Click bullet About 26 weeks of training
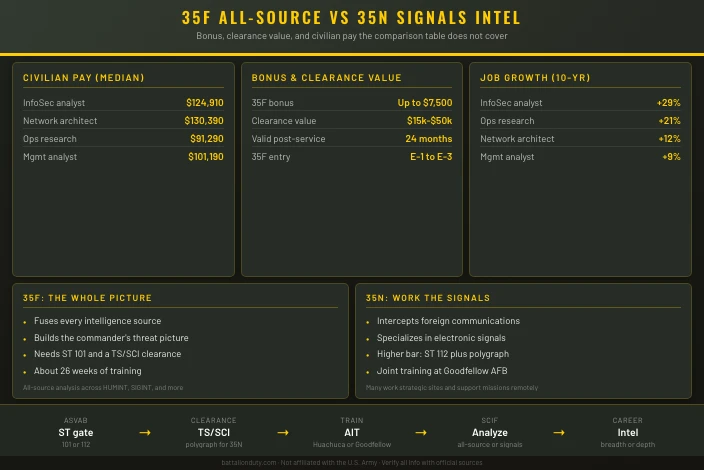Screen dimensions: 704x470 (x=88, y=371)
